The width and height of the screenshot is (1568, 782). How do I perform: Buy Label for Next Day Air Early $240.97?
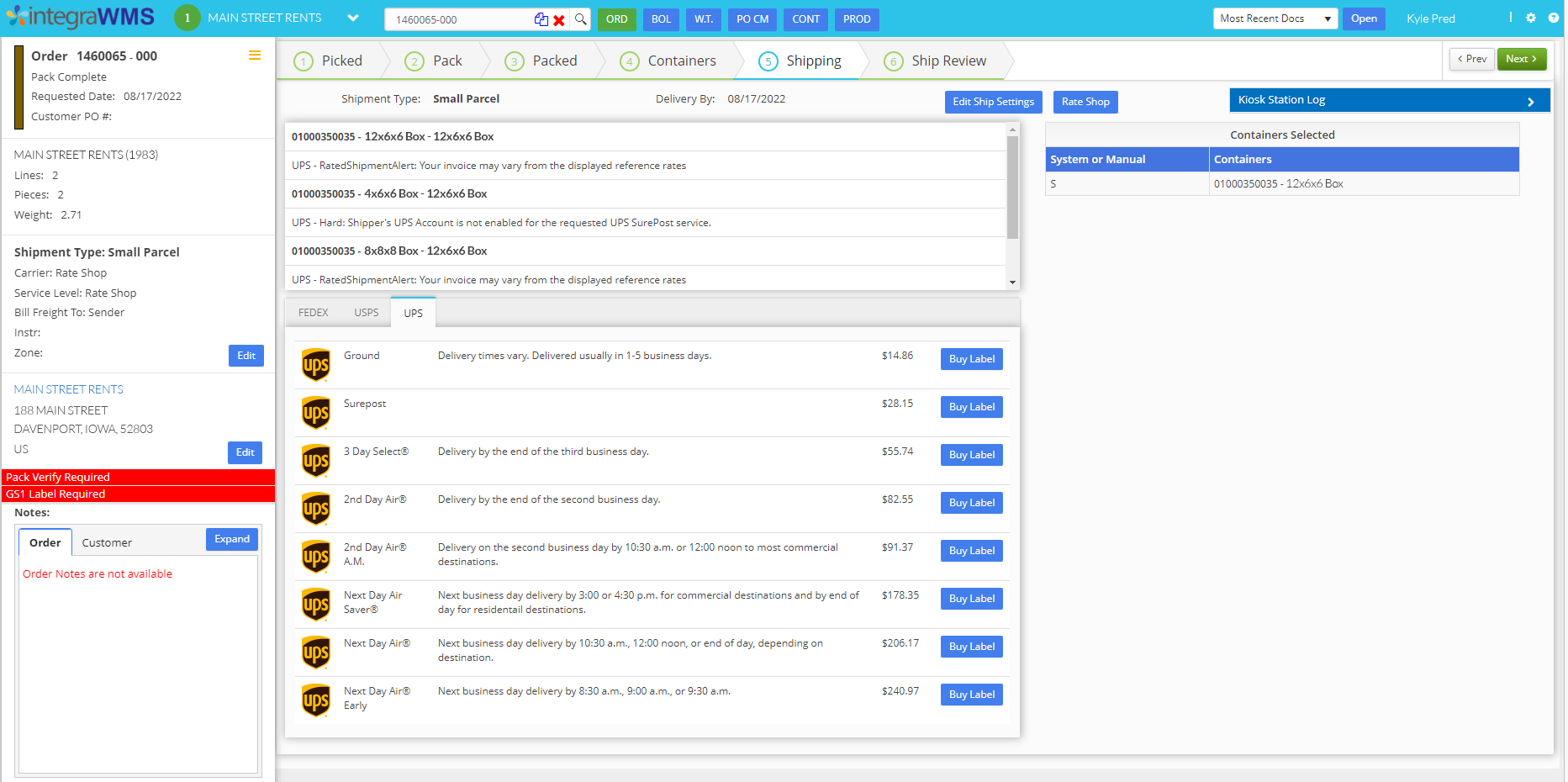pyautogui.click(x=971, y=695)
